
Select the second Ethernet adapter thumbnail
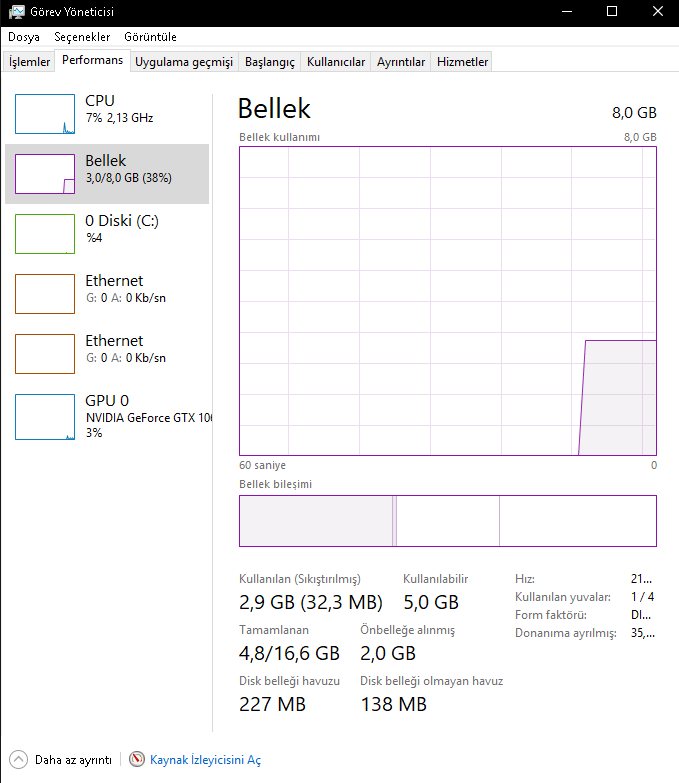(x=45, y=354)
